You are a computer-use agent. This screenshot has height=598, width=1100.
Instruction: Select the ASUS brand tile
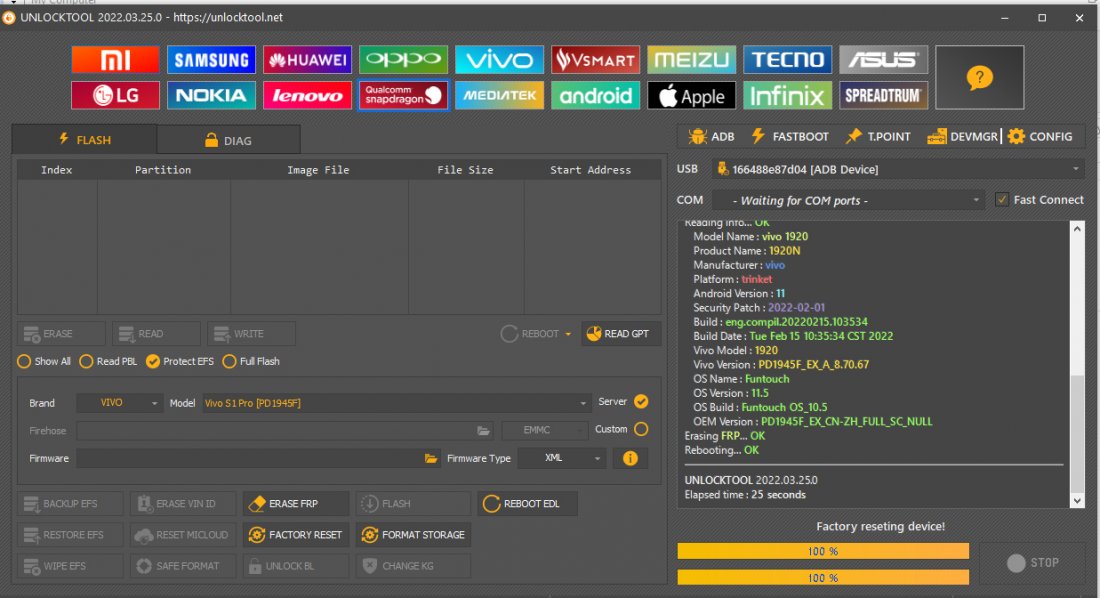pyautogui.click(x=884, y=60)
